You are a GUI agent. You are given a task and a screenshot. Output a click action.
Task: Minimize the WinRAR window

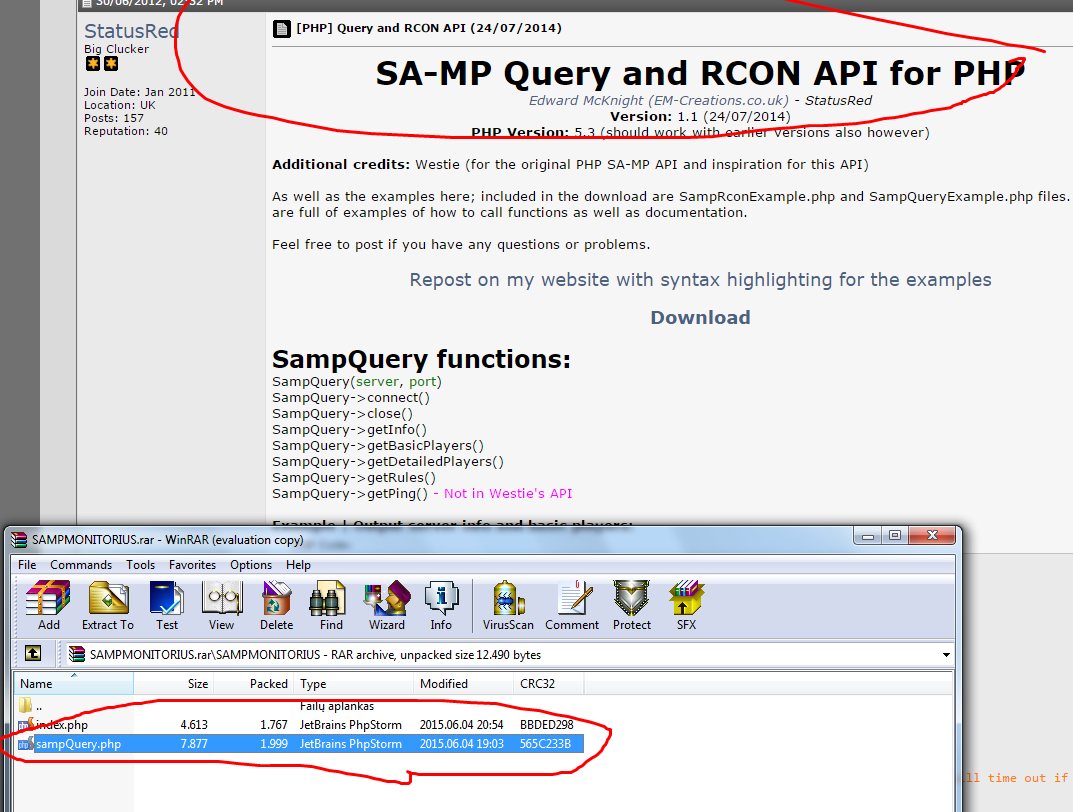click(x=868, y=536)
